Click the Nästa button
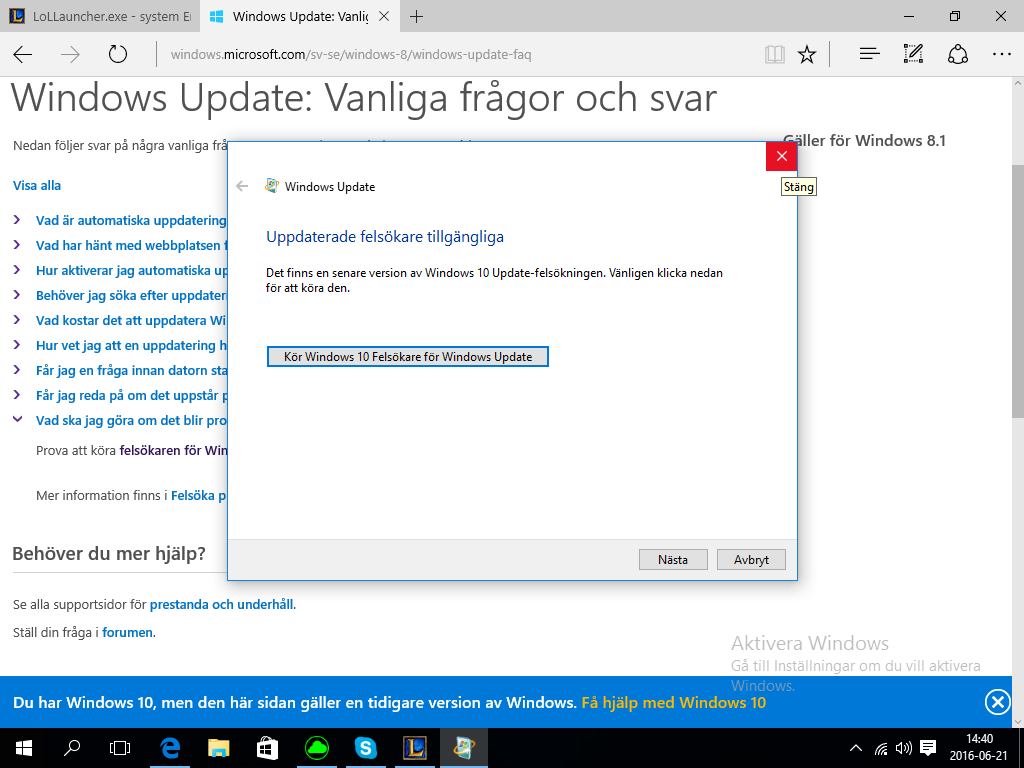The width and height of the screenshot is (1024, 768). click(x=673, y=560)
